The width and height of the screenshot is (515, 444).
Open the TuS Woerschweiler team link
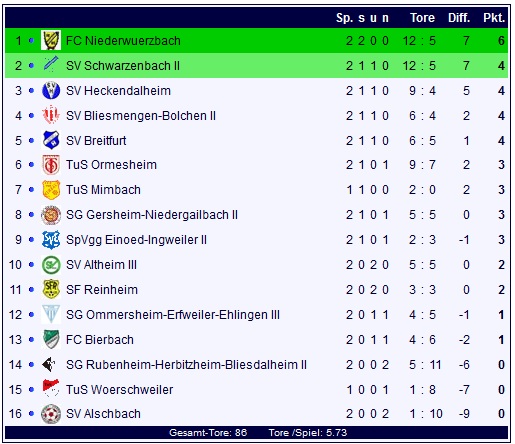tap(119, 390)
